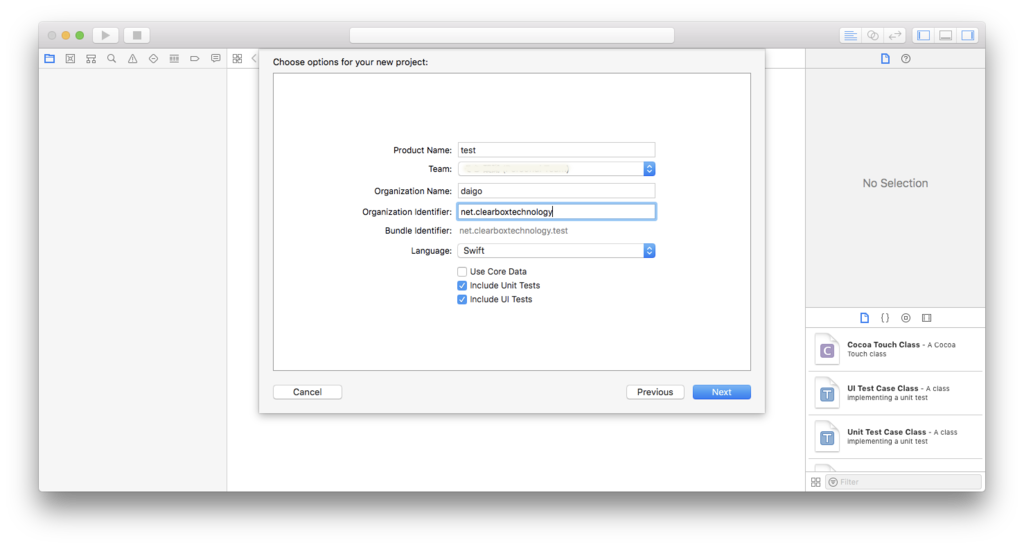Click the Organization Name field
1024x547 pixels.
point(556,191)
